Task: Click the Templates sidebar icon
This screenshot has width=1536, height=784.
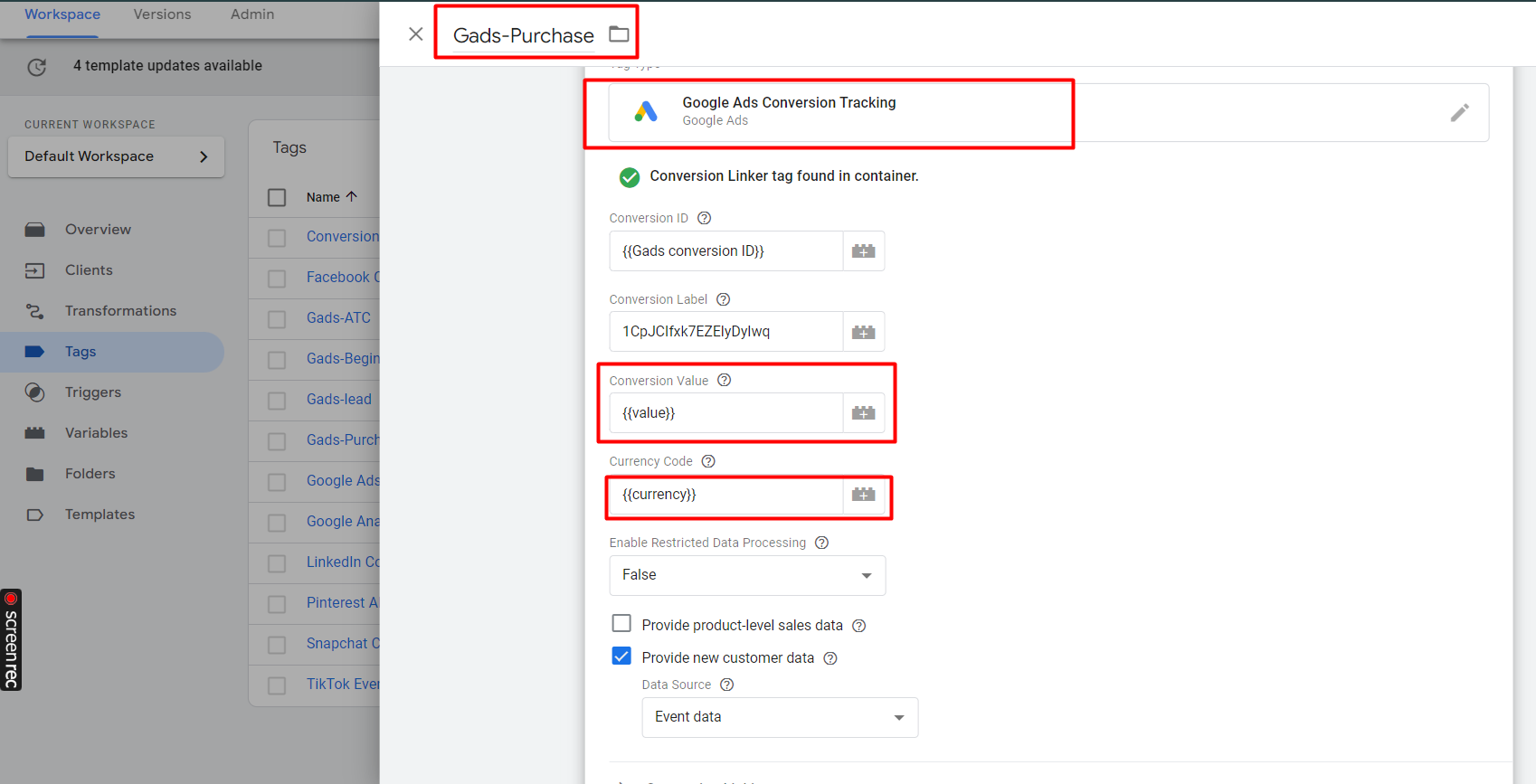Action: pos(35,515)
